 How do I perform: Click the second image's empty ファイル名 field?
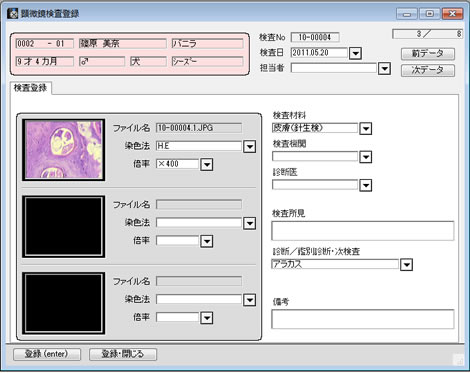(x=199, y=205)
